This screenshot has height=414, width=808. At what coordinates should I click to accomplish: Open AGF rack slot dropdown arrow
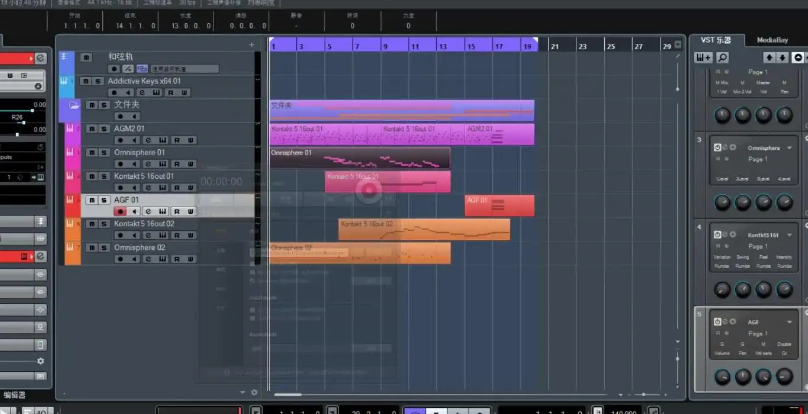[x=789, y=322]
